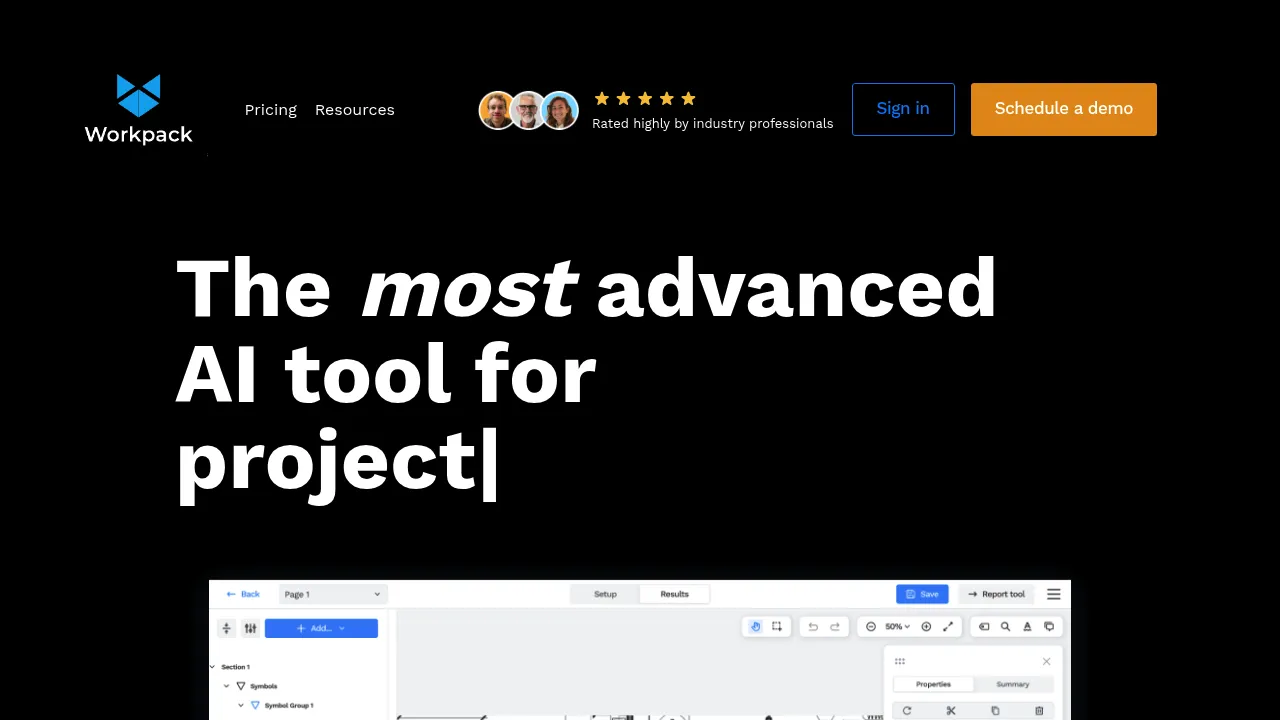Click the blue Save button

(922, 594)
